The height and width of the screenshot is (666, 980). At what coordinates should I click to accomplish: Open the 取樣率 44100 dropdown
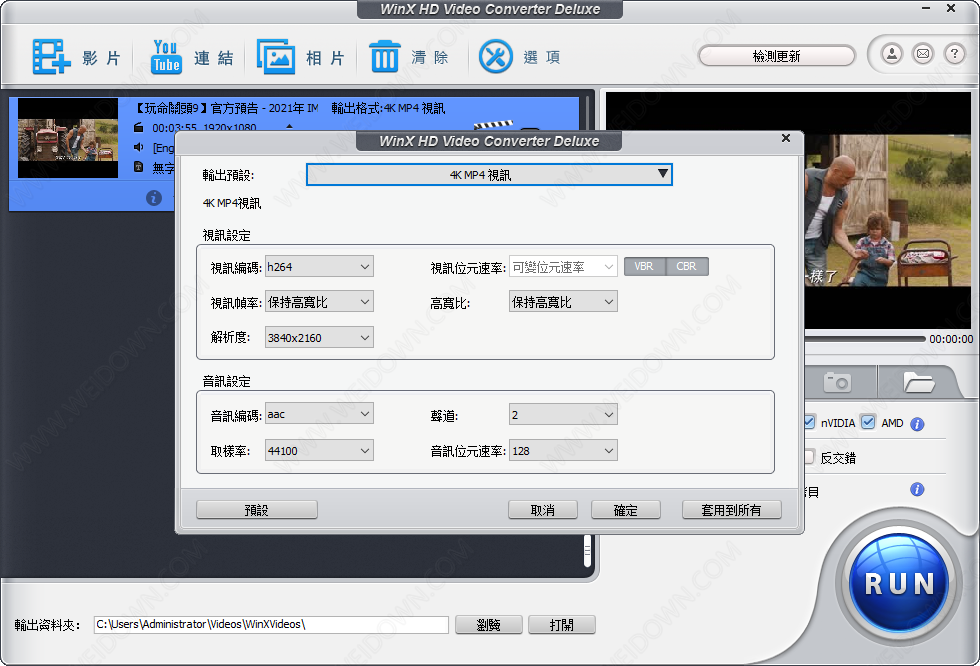pos(319,450)
